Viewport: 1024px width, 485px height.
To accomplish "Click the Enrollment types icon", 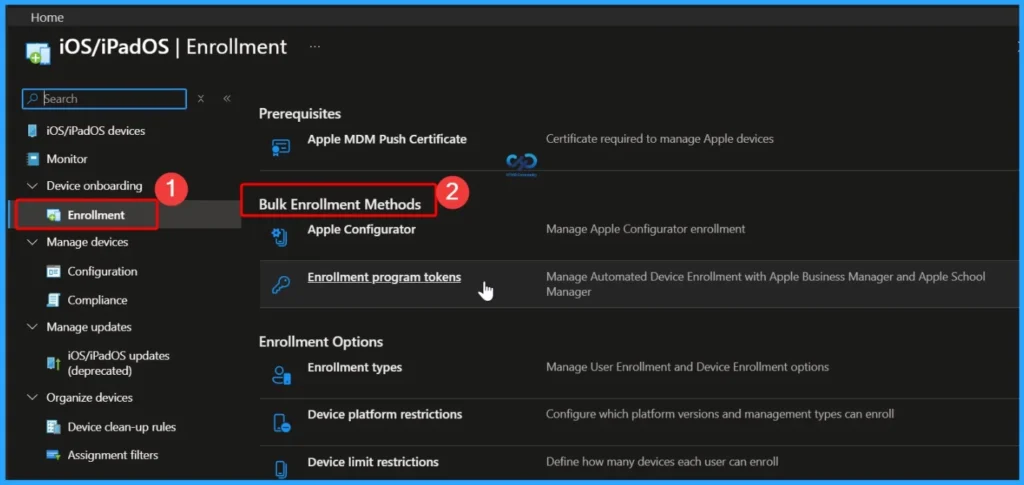I will coord(281,375).
